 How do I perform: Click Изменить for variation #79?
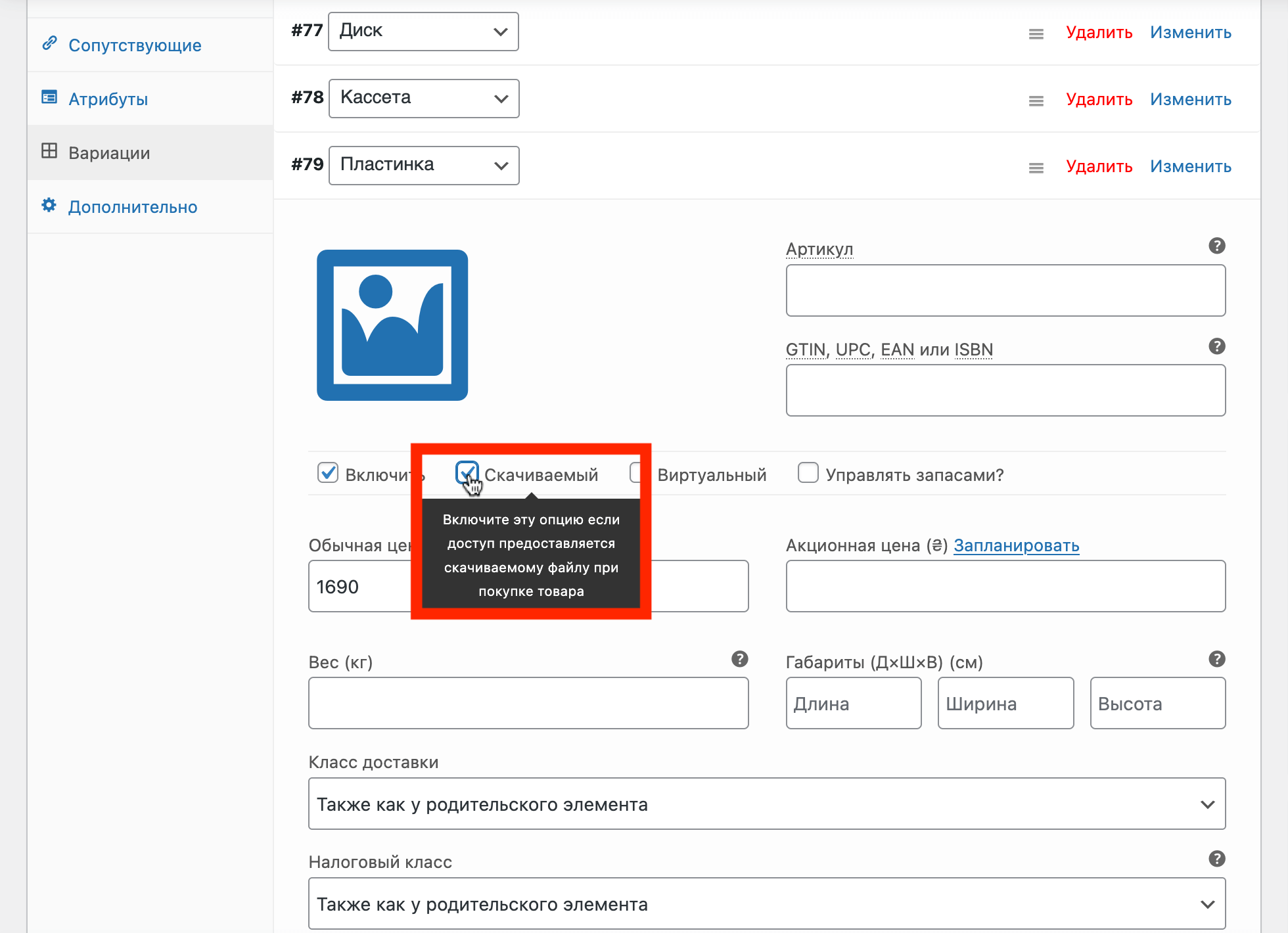[1191, 167]
